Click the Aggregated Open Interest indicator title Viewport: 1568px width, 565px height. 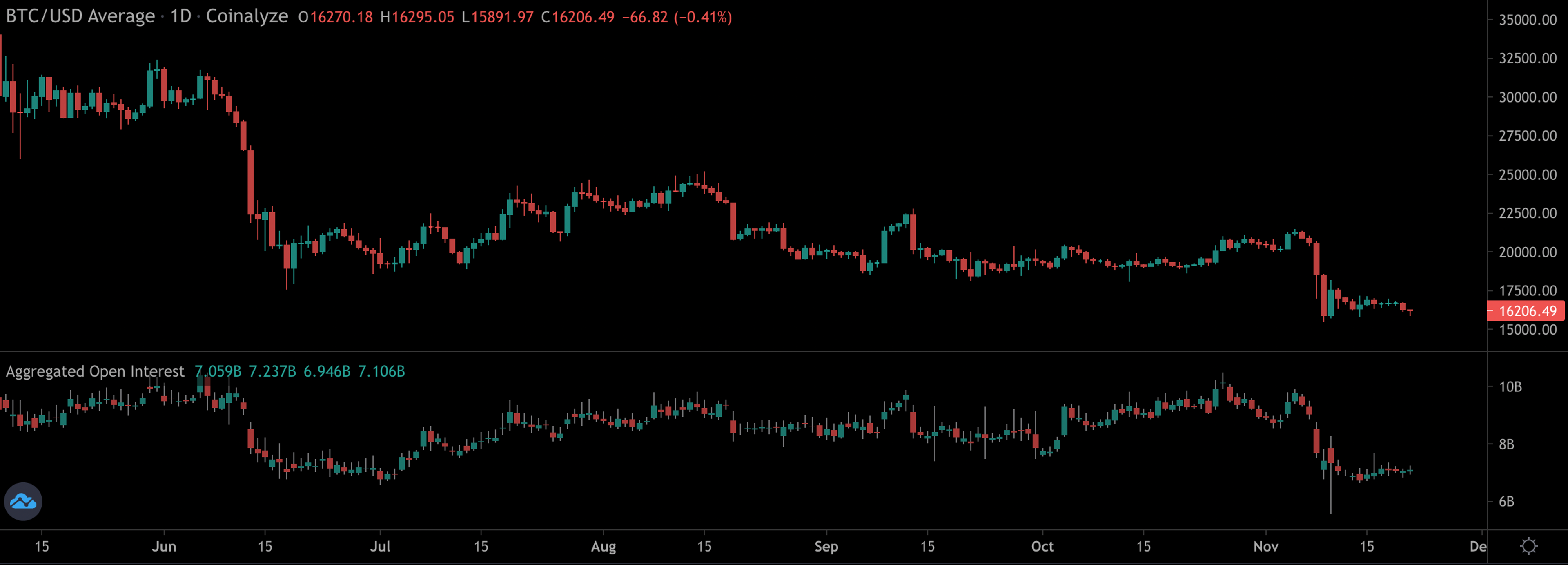coord(95,371)
